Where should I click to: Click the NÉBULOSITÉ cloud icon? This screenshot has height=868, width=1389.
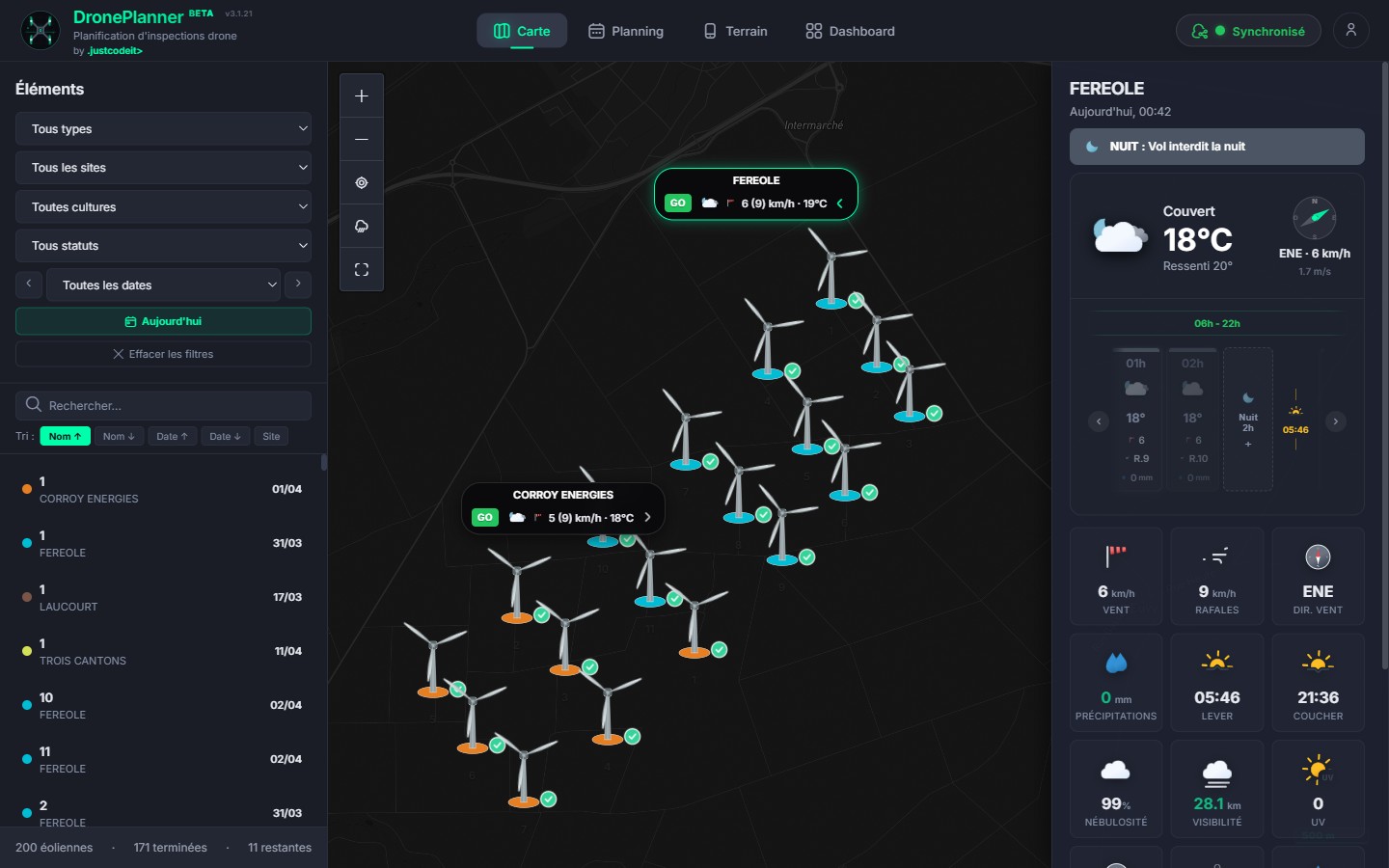point(1116,770)
